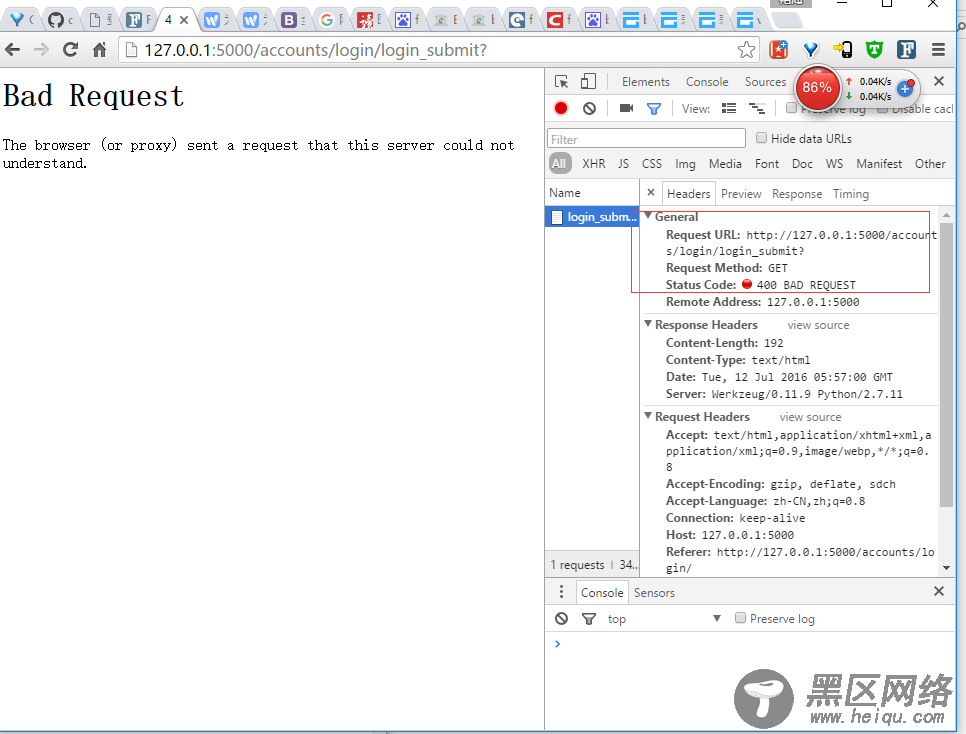Switch to large request rows view
966x734 pixels.
pyautogui.click(x=729, y=108)
